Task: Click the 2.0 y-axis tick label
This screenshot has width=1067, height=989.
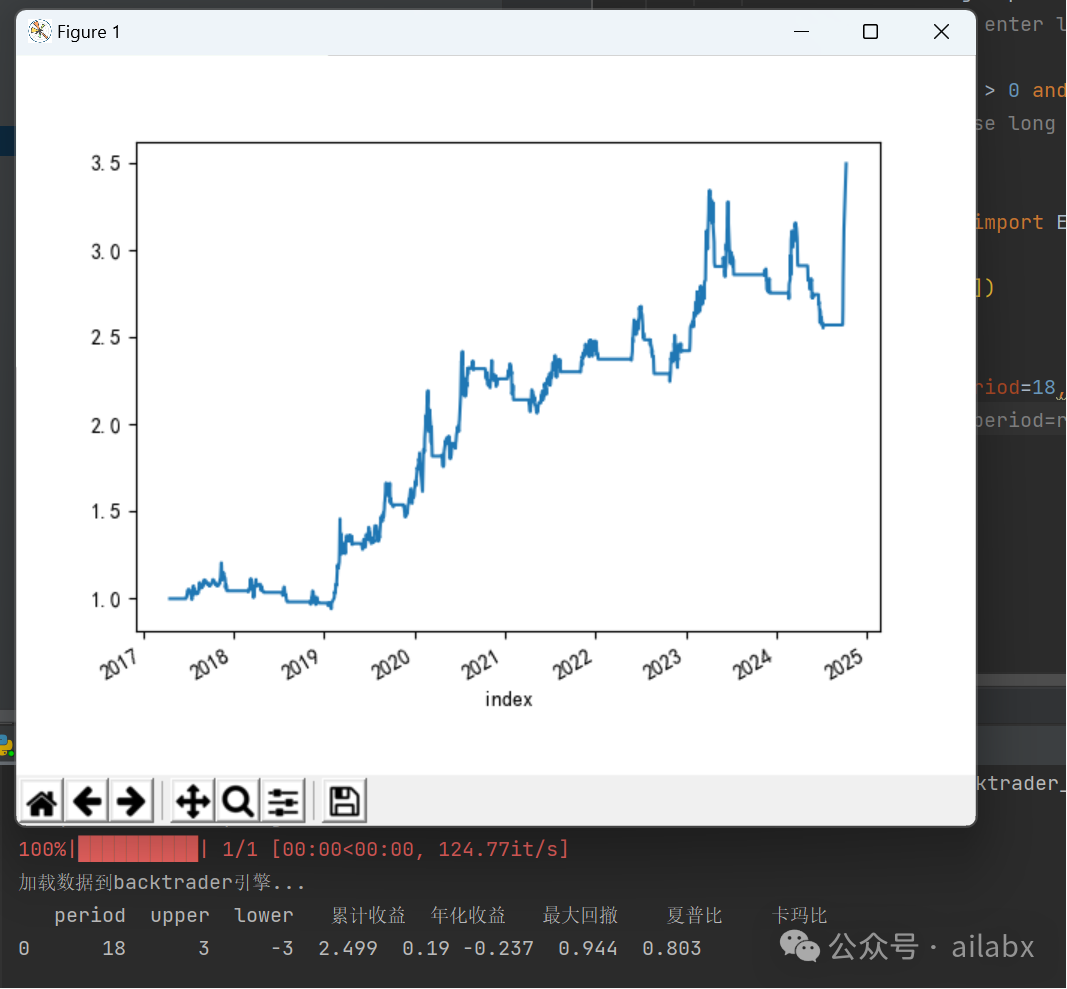Action: click(x=105, y=426)
